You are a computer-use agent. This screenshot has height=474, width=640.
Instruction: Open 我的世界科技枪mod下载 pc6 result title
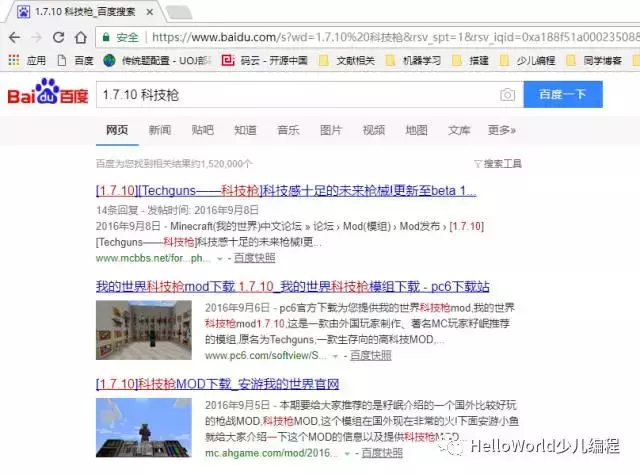pos(293,287)
